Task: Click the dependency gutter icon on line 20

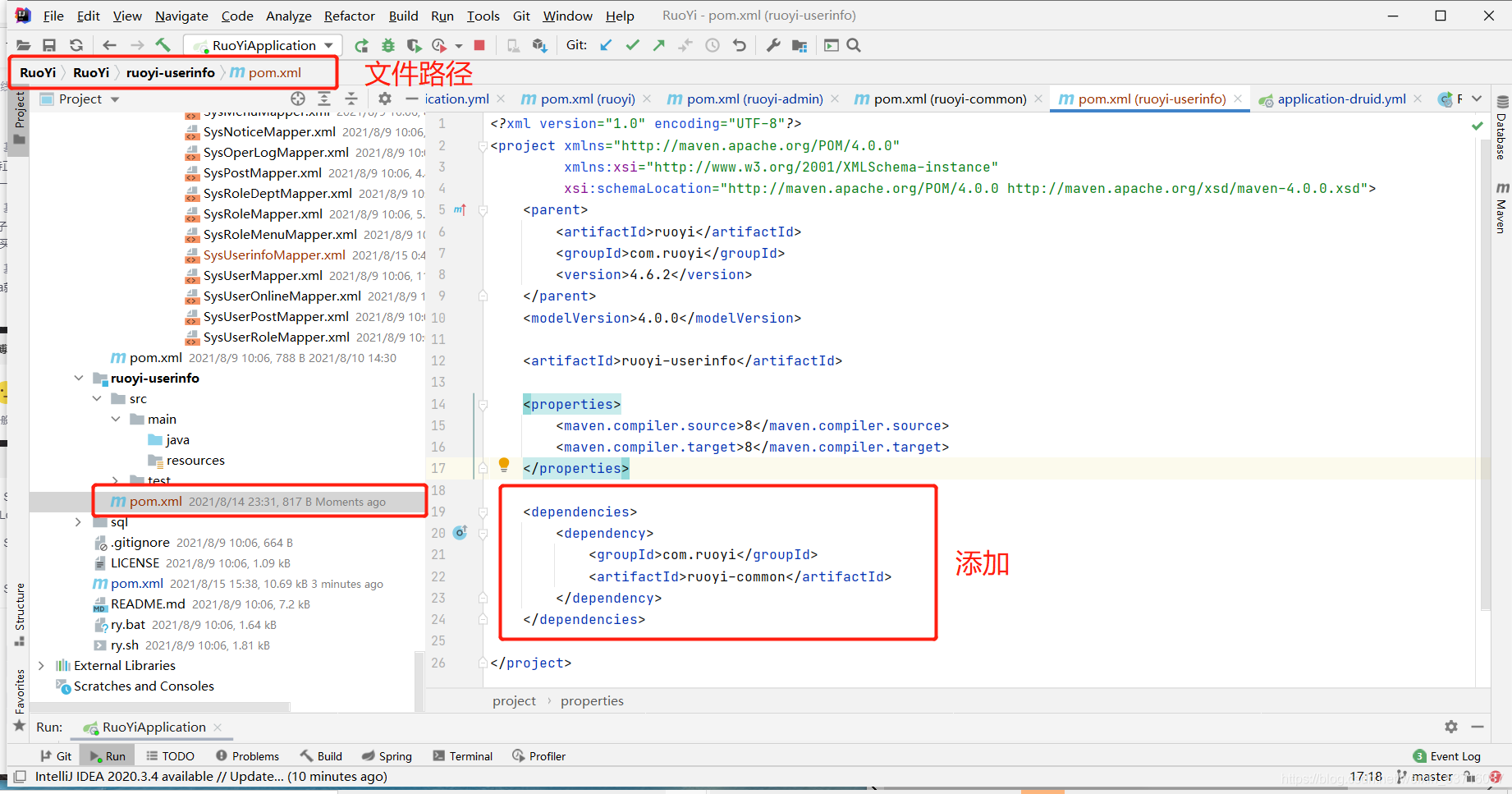Action: (x=460, y=533)
